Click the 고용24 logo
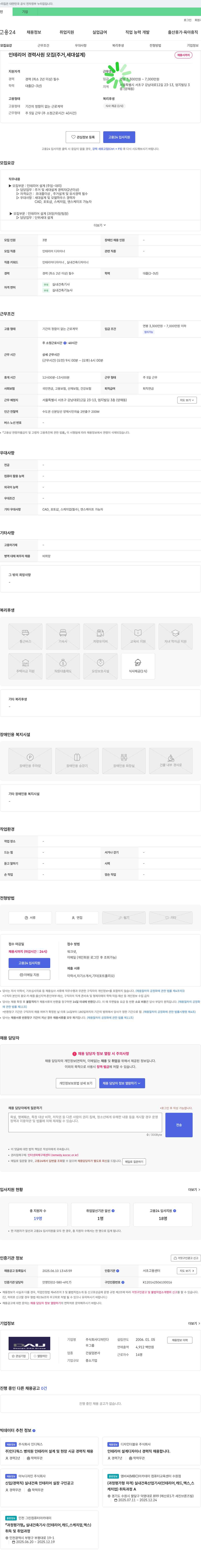This screenshot has width=201, height=1568. [8, 32]
